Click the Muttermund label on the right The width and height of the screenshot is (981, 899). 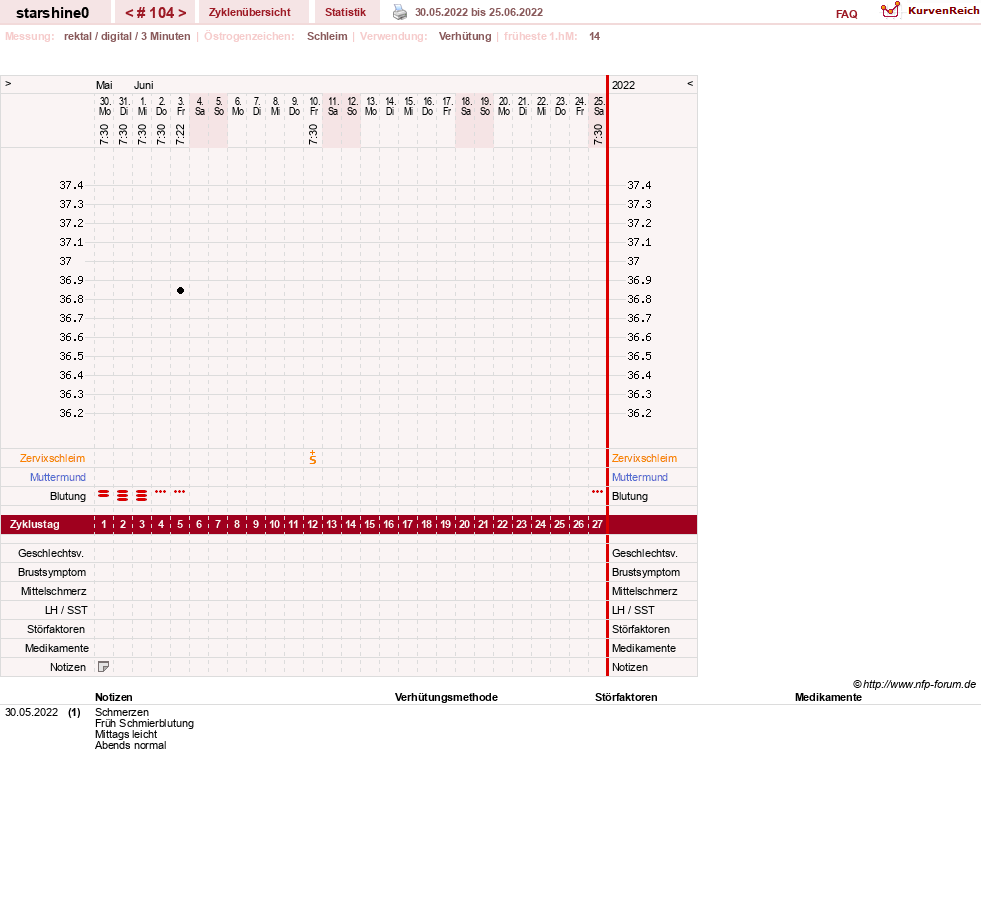pos(639,477)
